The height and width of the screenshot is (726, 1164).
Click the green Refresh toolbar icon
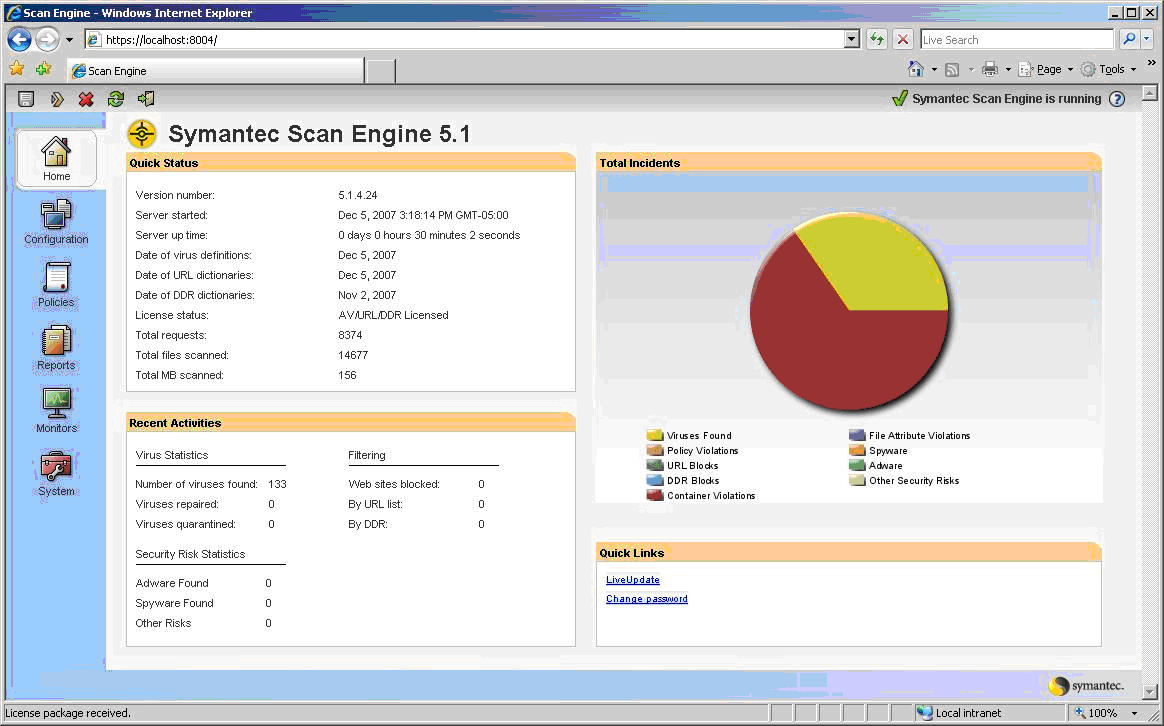(116, 99)
